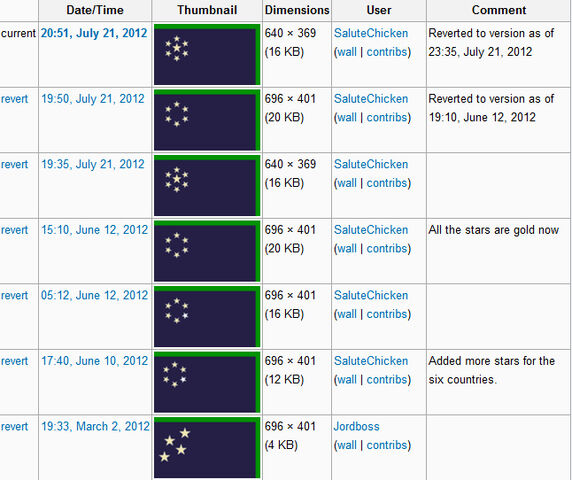
Task: Open the 05:12, June 12, 2012 date link
Action: click(x=94, y=295)
